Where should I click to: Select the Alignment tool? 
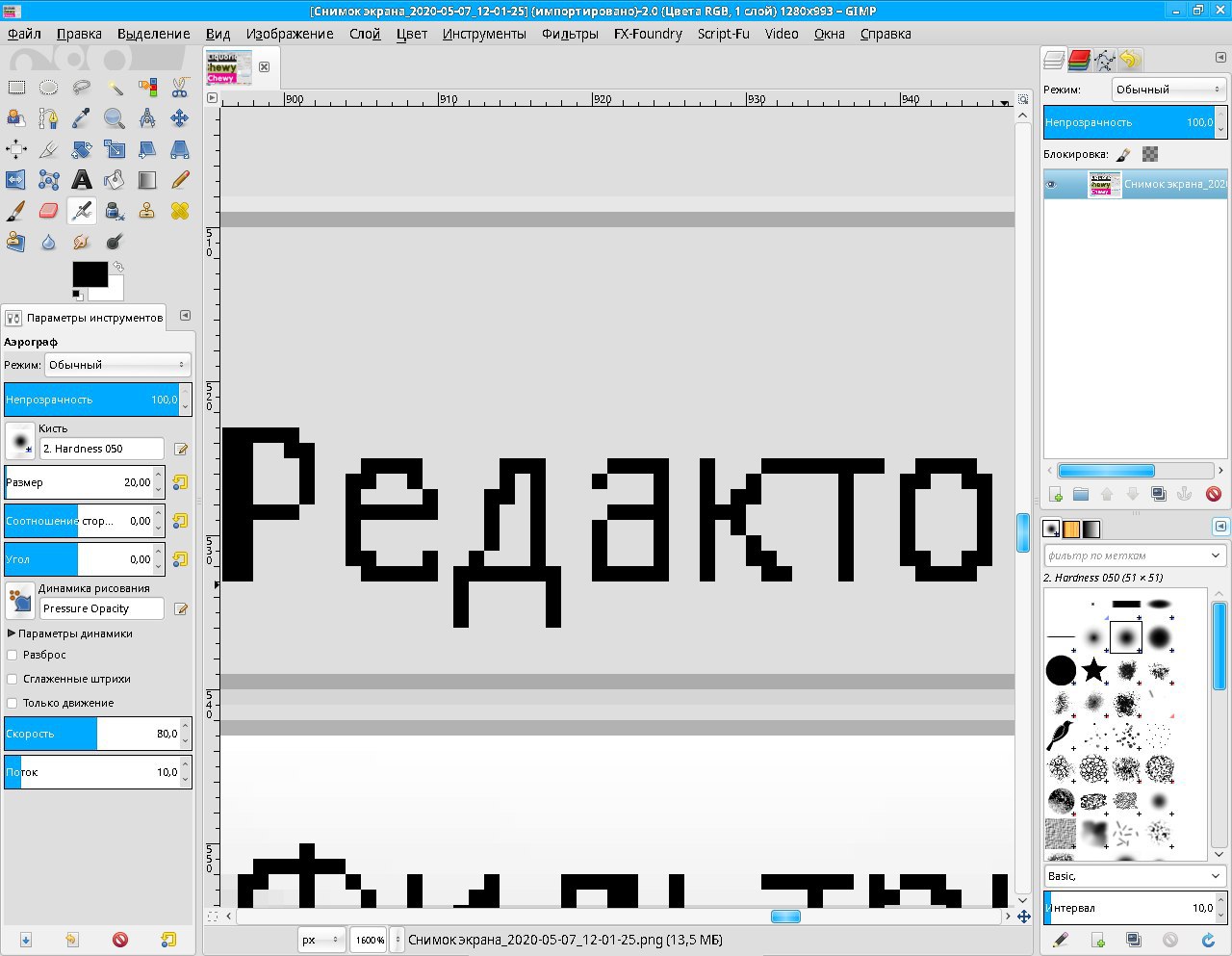tap(16, 149)
